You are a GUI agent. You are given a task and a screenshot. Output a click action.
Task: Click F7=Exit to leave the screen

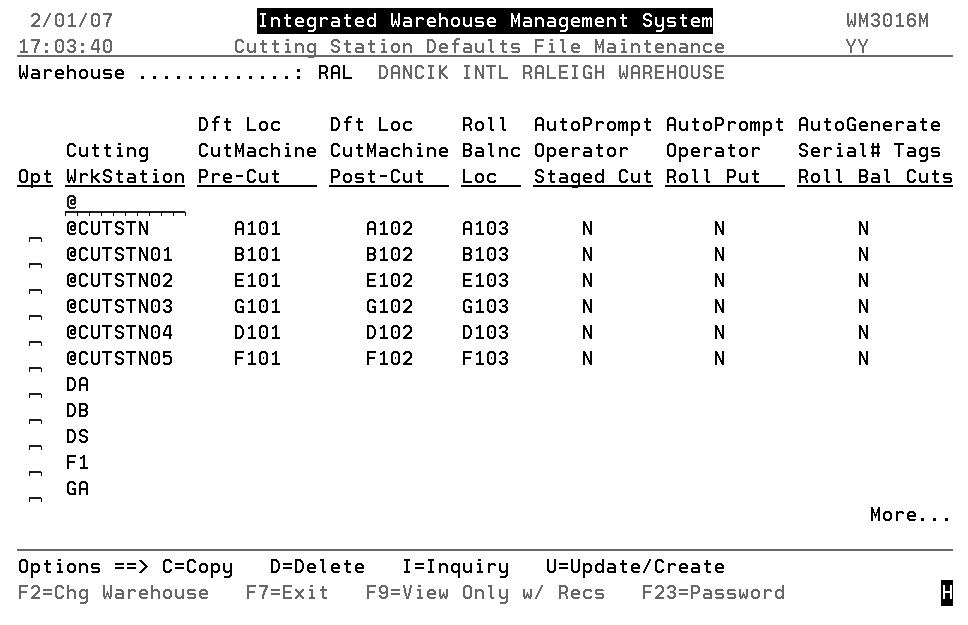(287, 593)
